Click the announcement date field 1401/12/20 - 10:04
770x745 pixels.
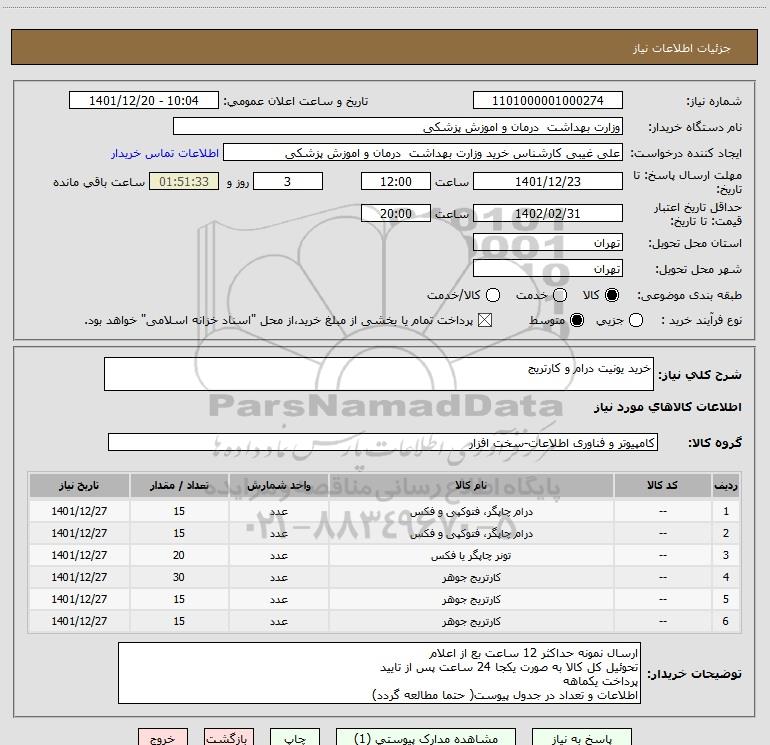143,101
